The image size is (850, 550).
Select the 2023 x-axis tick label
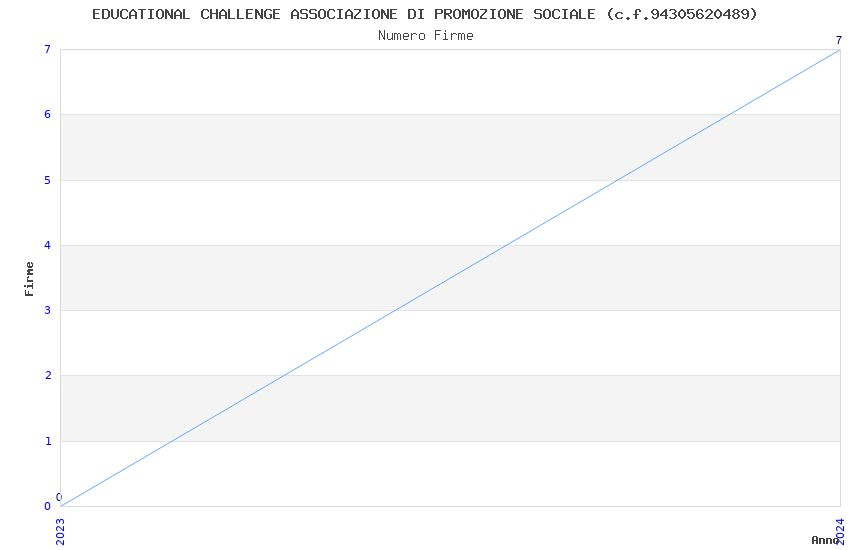(x=60, y=528)
